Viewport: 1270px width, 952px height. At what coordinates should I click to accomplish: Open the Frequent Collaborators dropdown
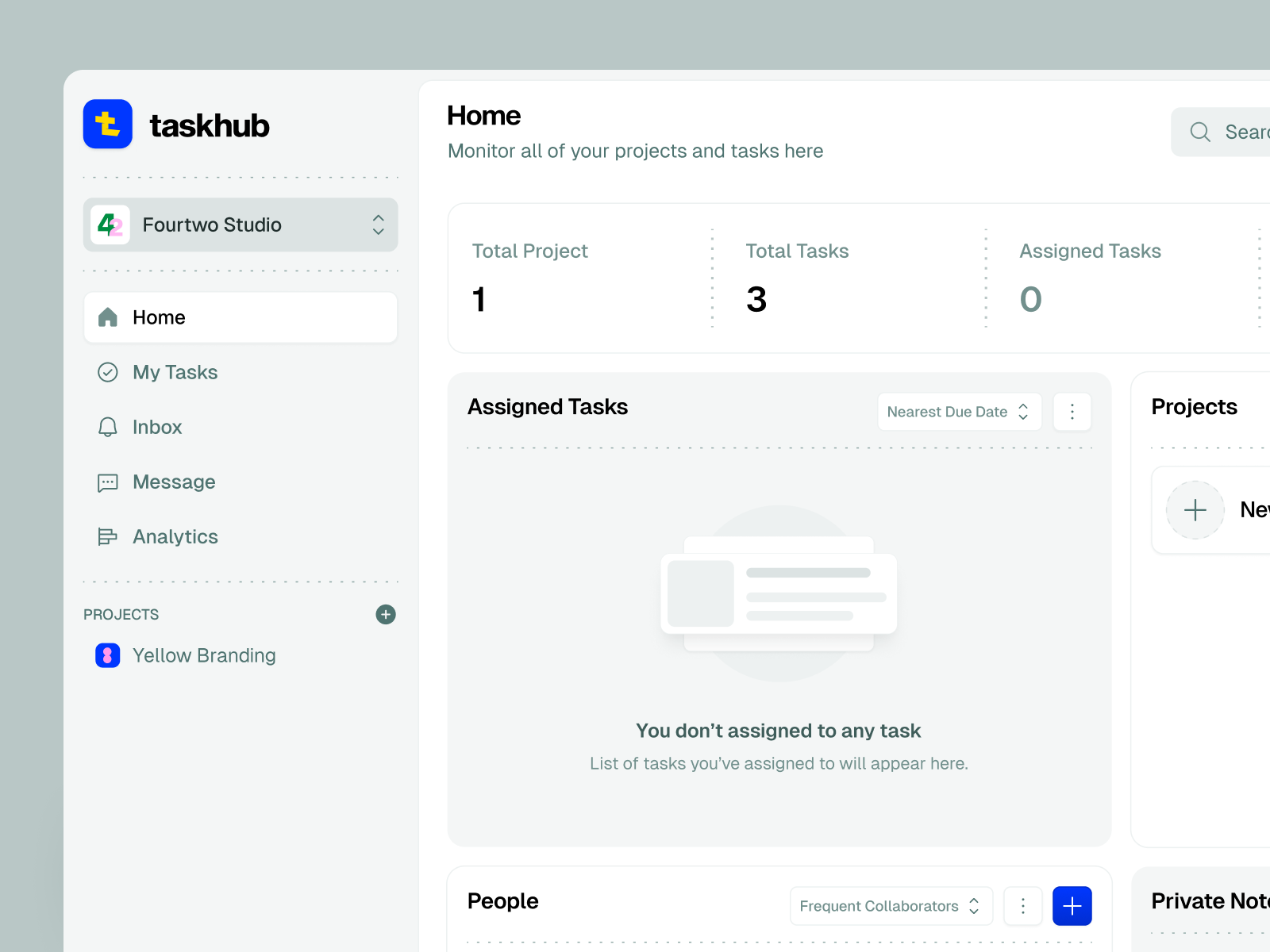[x=891, y=906]
